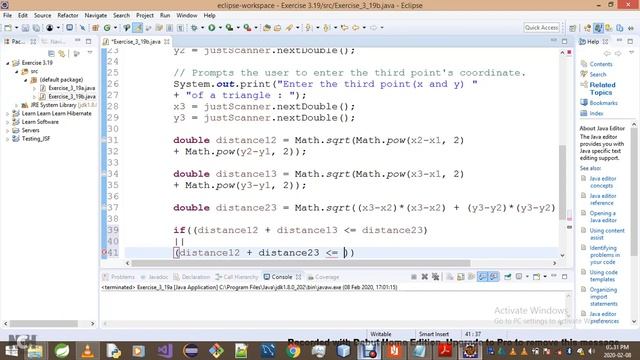640x360 pixels.
Task: Open VLC from the Windows taskbar
Action: pyautogui.click(x=87, y=351)
